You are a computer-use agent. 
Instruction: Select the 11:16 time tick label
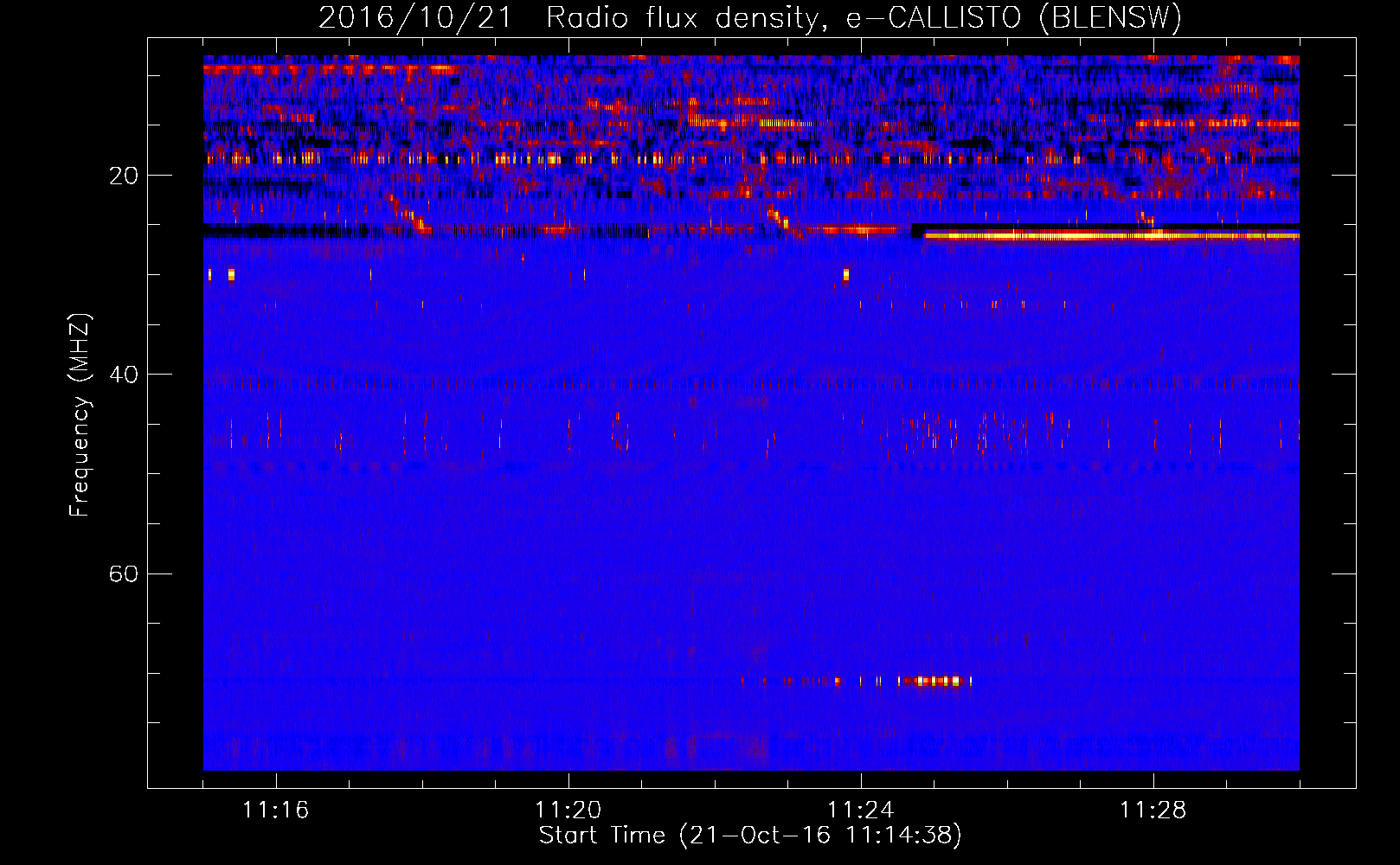point(275,811)
